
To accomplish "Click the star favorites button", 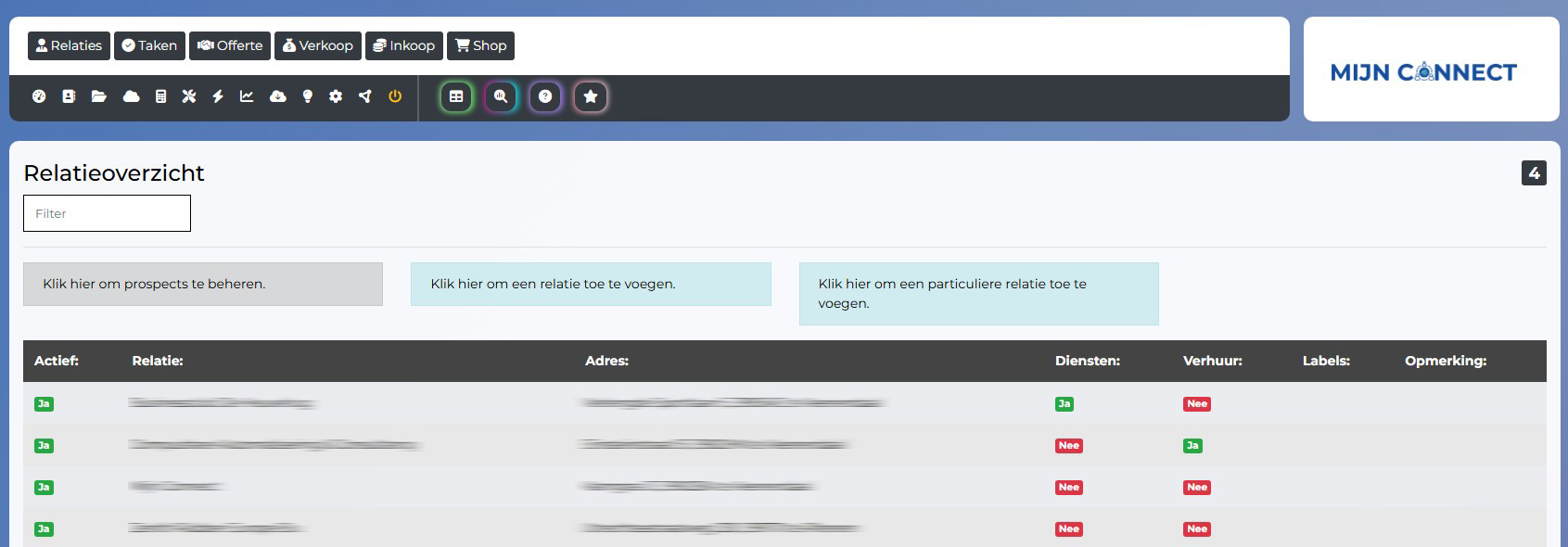I will tap(590, 96).
